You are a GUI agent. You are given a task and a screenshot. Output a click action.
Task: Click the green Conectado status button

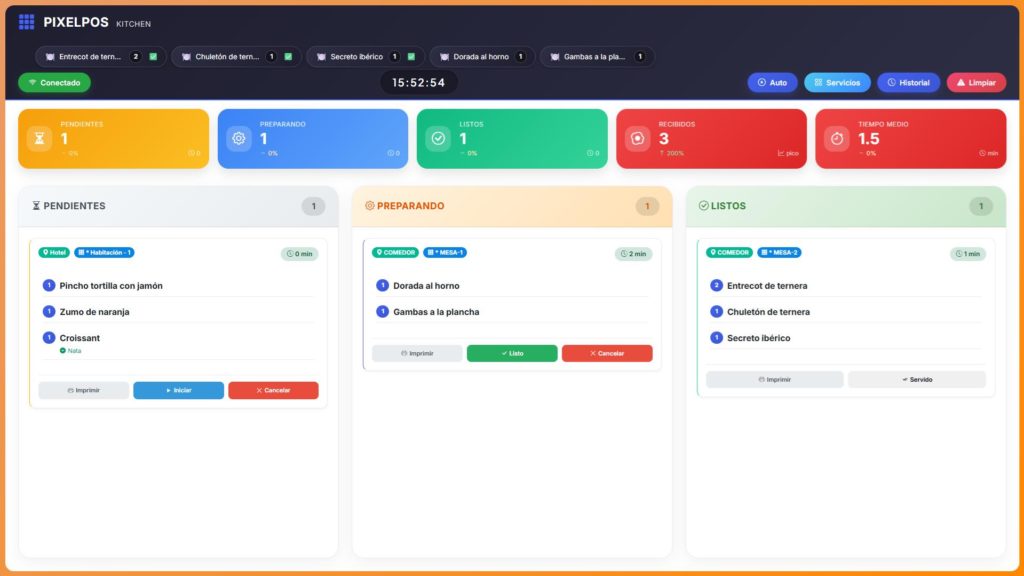click(54, 82)
